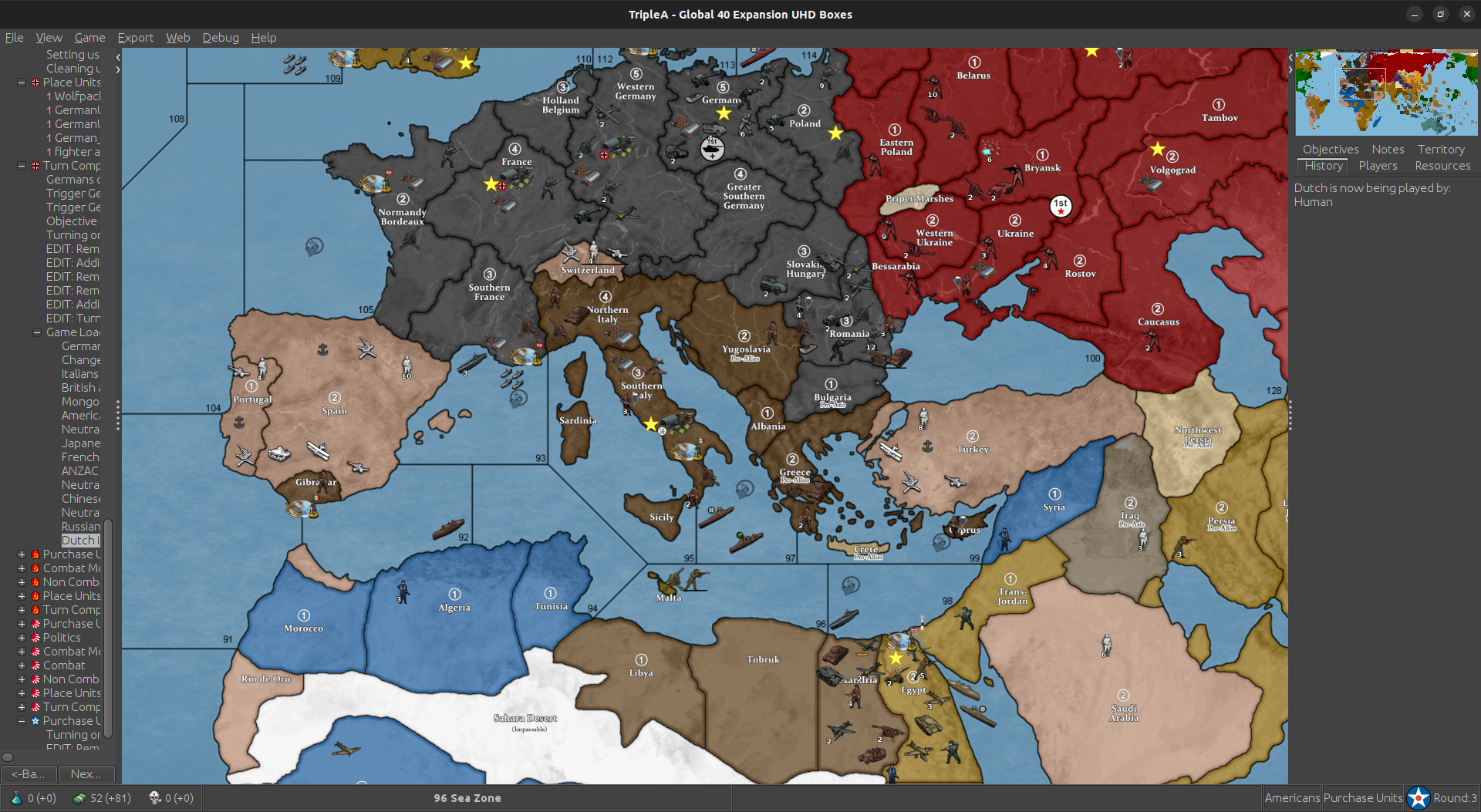Click left panel collapse arrow at top
The image size is (1481, 812).
click(x=118, y=57)
